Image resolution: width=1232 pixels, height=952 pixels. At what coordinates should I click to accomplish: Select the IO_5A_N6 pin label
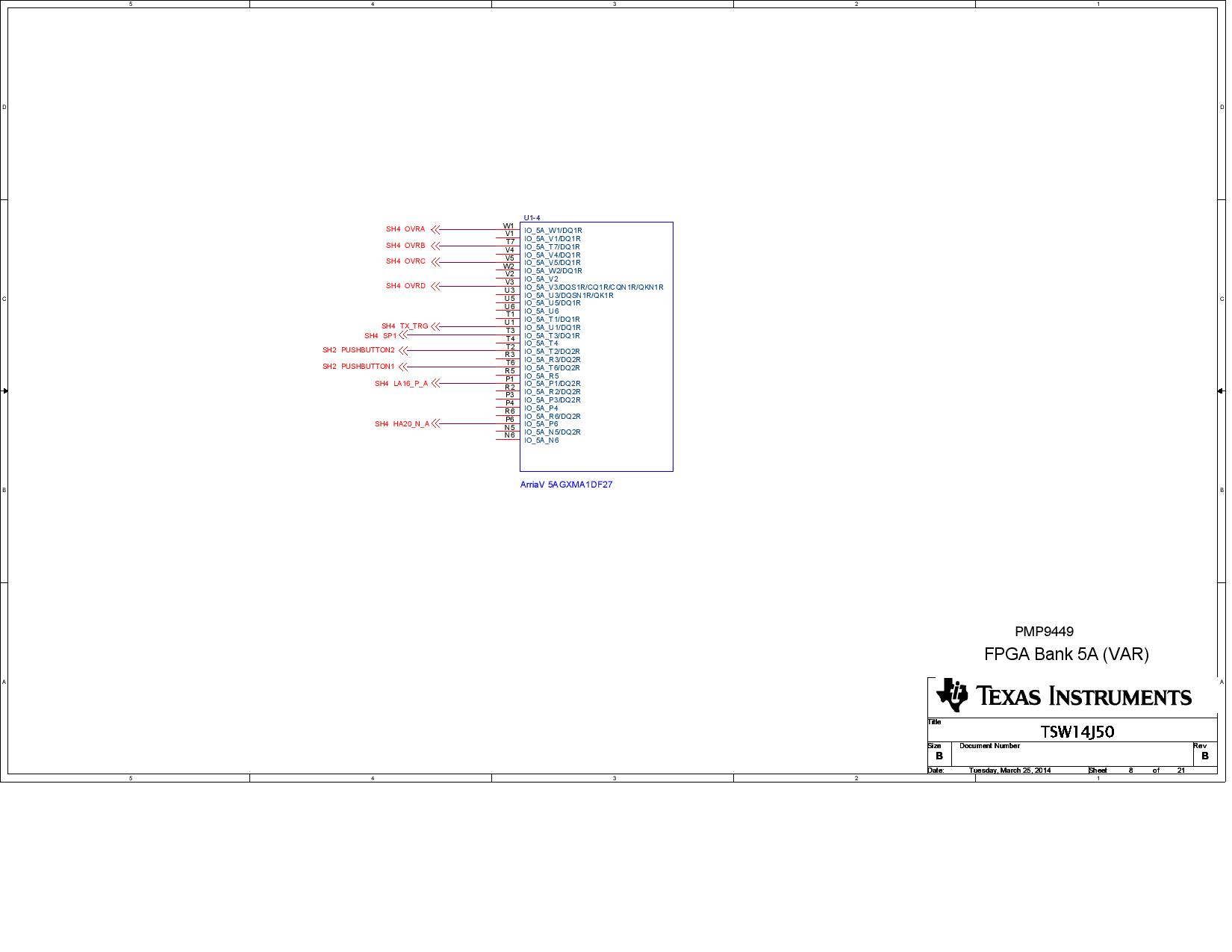click(541, 441)
